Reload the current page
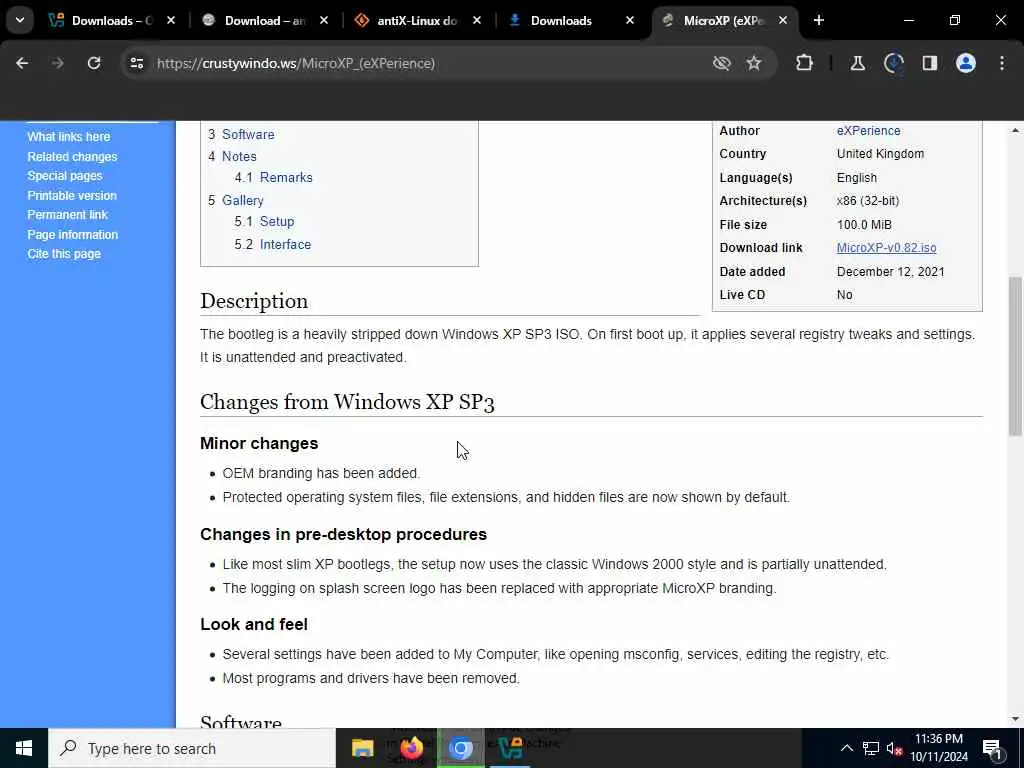Image resolution: width=1024 pixels, height=768 pixels. pyautogui.click(x=94, y=63)
